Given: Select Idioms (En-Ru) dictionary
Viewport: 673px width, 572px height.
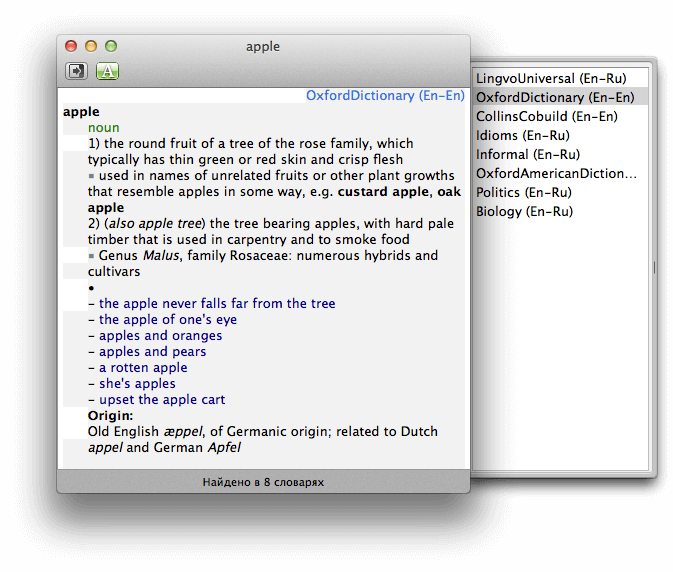Looking at the screenshot, I should pos(560,136).
